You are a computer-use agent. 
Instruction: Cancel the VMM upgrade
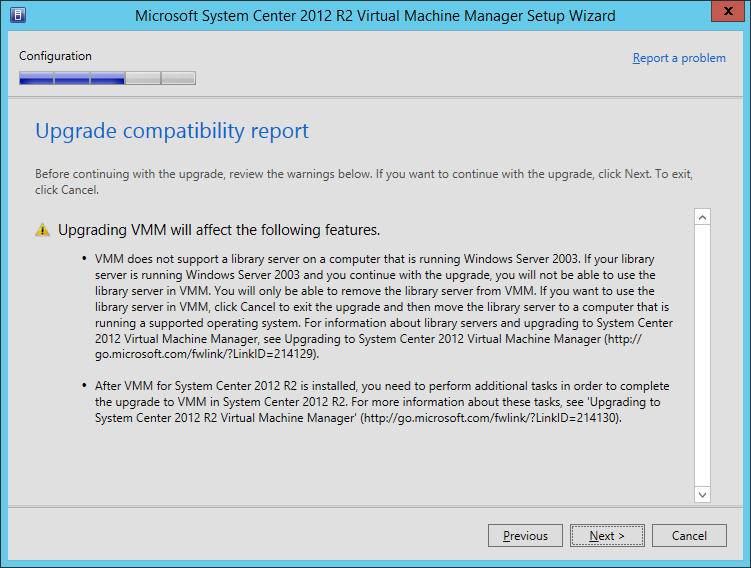689,535
